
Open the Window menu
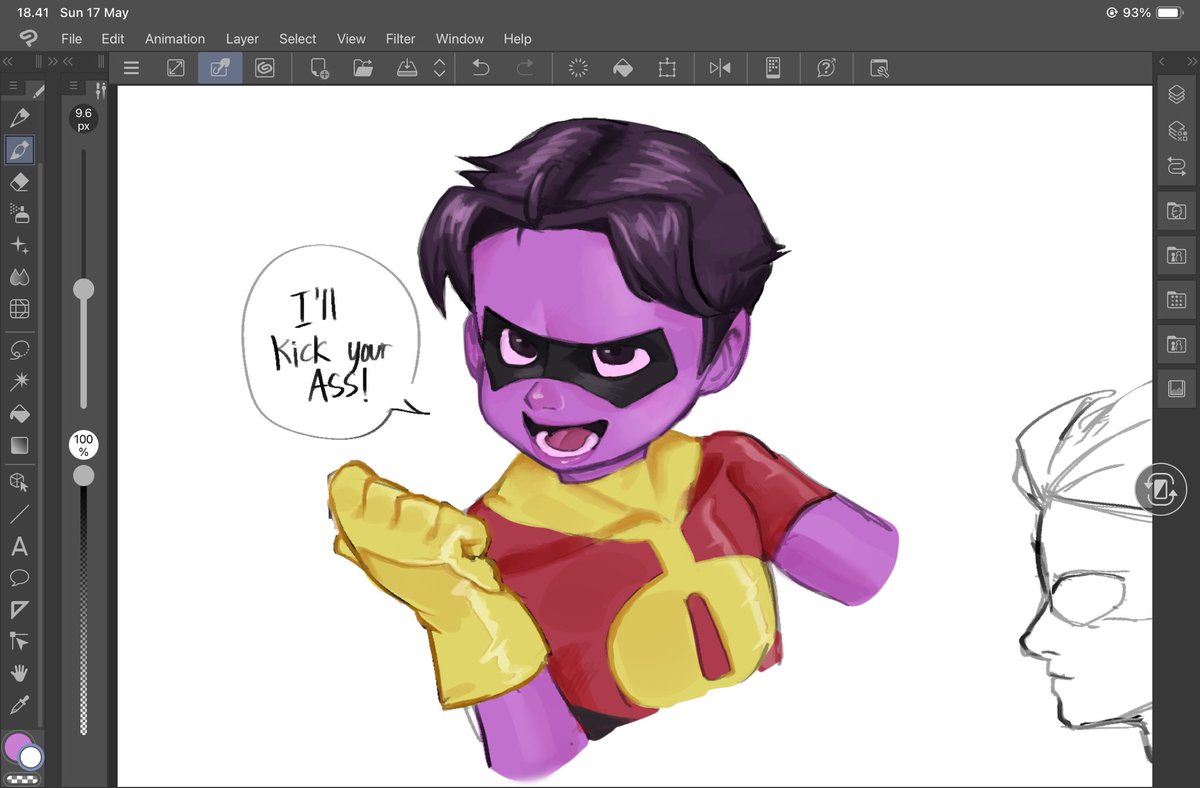(460, 39)
